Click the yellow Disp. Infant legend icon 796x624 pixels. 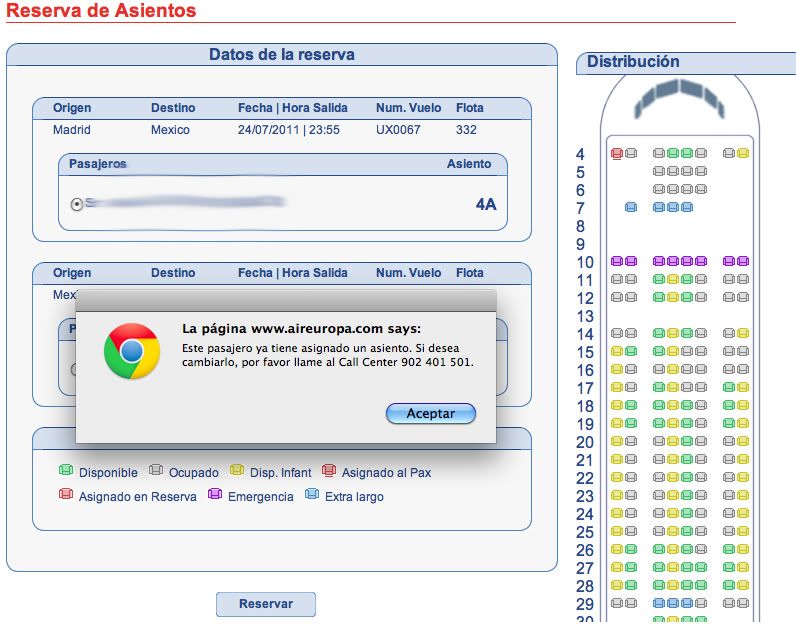(x=237, y=470)
